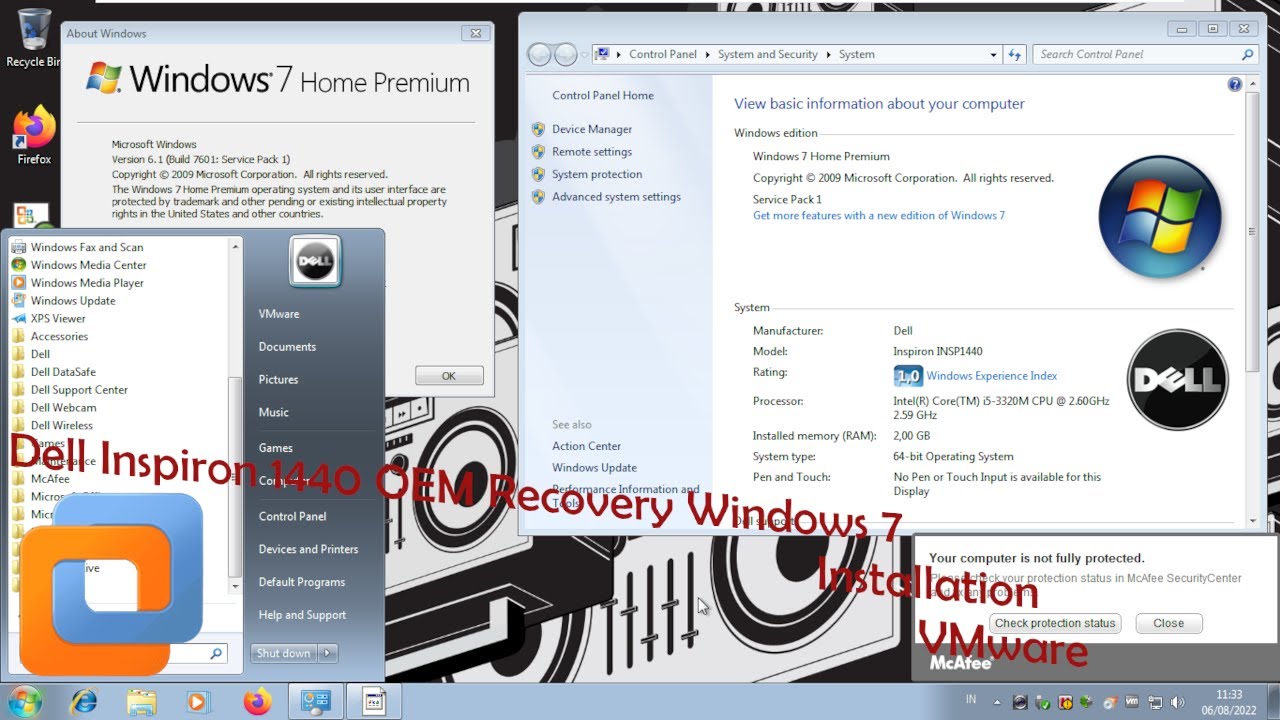Click the volume speaker tray icon
Screen dimensions: 1280x720
click(1177, 702)
